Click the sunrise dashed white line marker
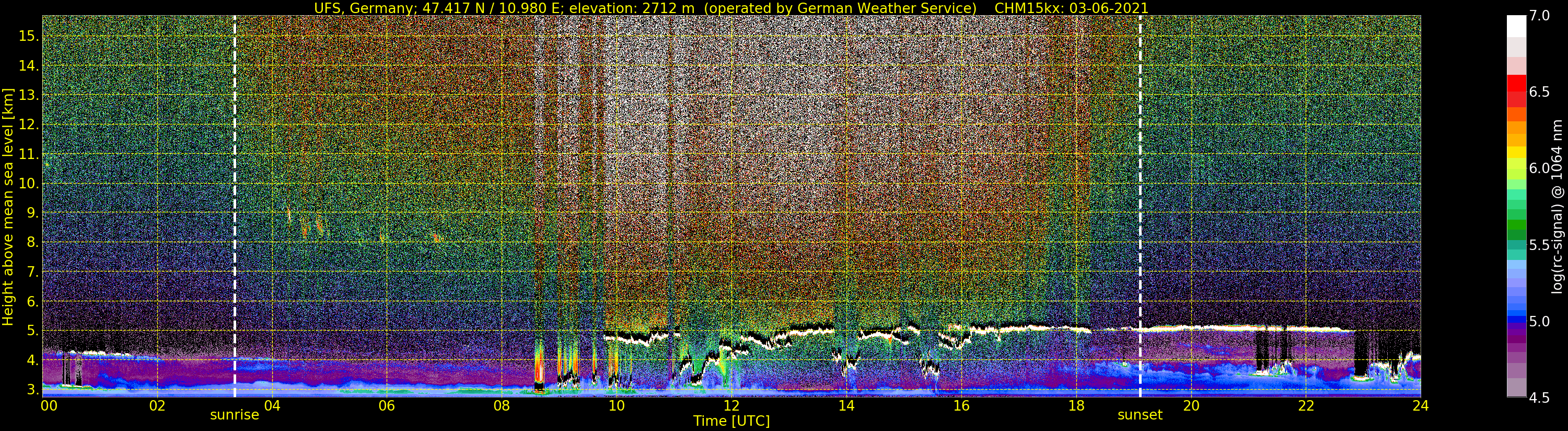The width and height of the screenshot is (1568, 431). pos(235,206)
